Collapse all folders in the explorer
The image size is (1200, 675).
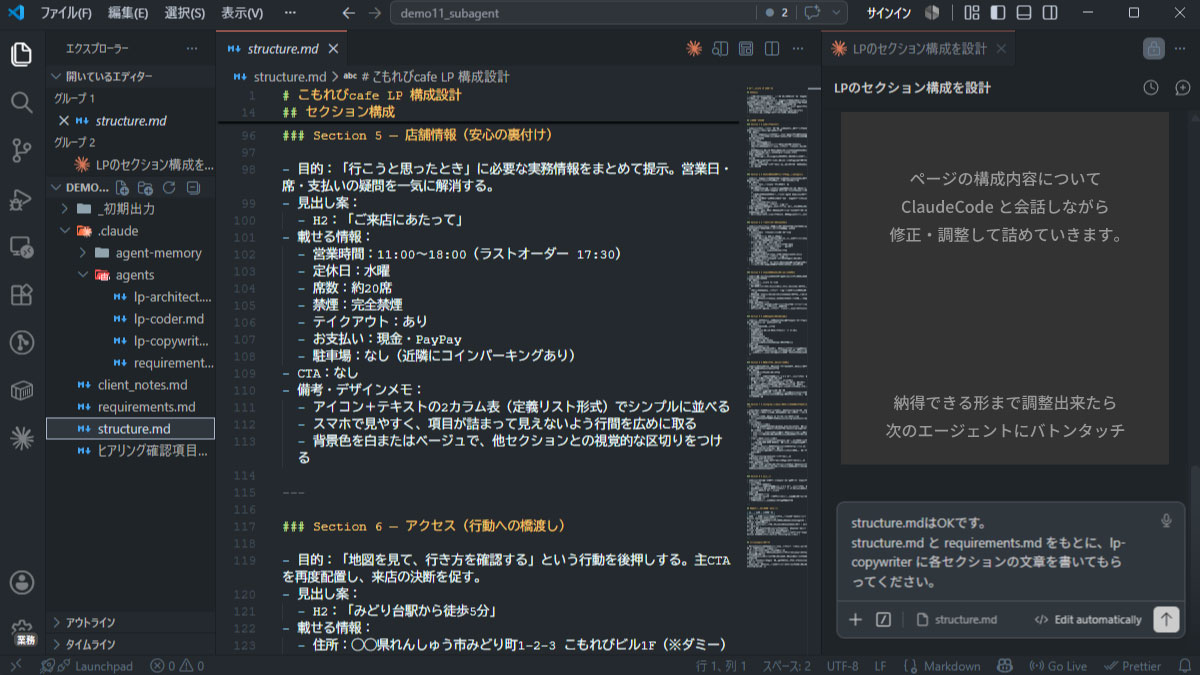coord(193,188)
